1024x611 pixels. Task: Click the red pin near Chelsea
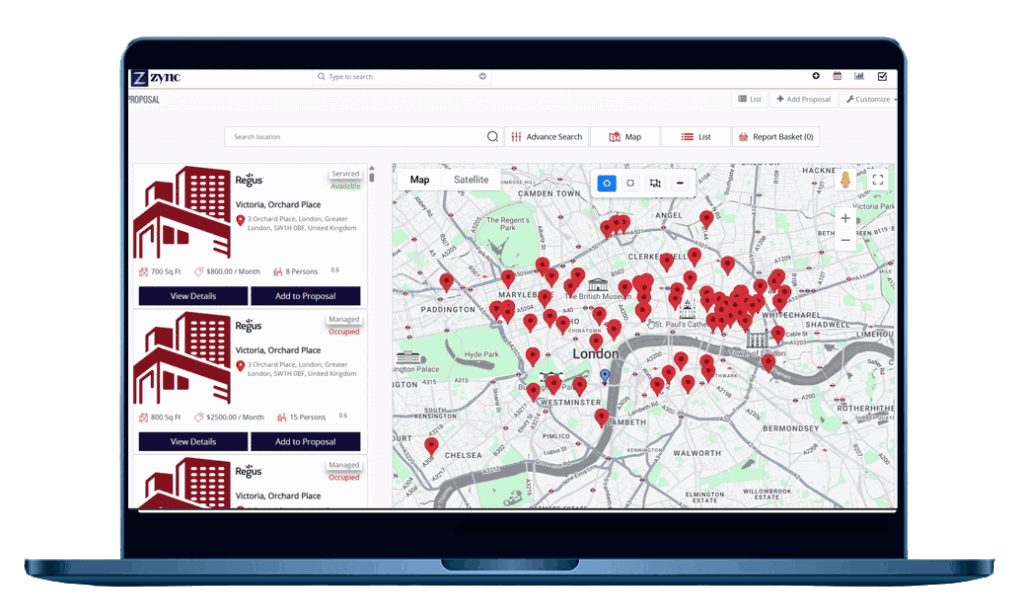pos(431,446)
